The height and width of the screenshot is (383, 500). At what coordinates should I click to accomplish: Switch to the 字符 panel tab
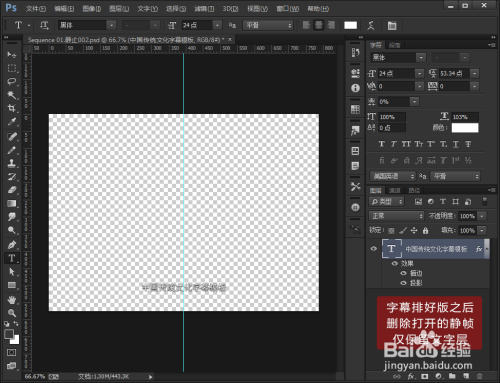pos(375,45)
